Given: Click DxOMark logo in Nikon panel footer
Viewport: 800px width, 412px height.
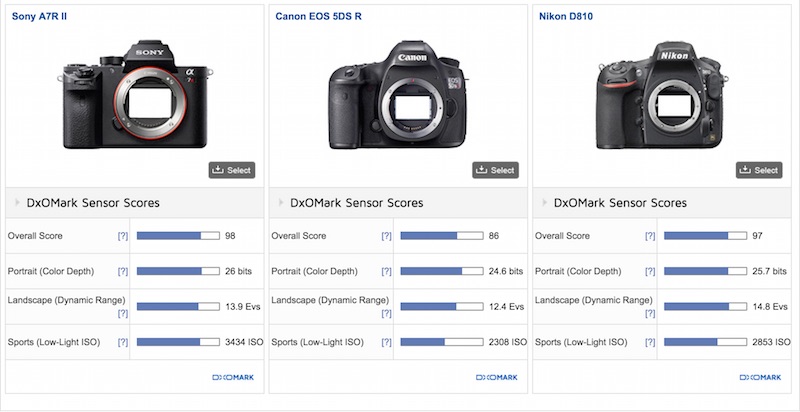Looking at the screenshot, I should [760, 377].
